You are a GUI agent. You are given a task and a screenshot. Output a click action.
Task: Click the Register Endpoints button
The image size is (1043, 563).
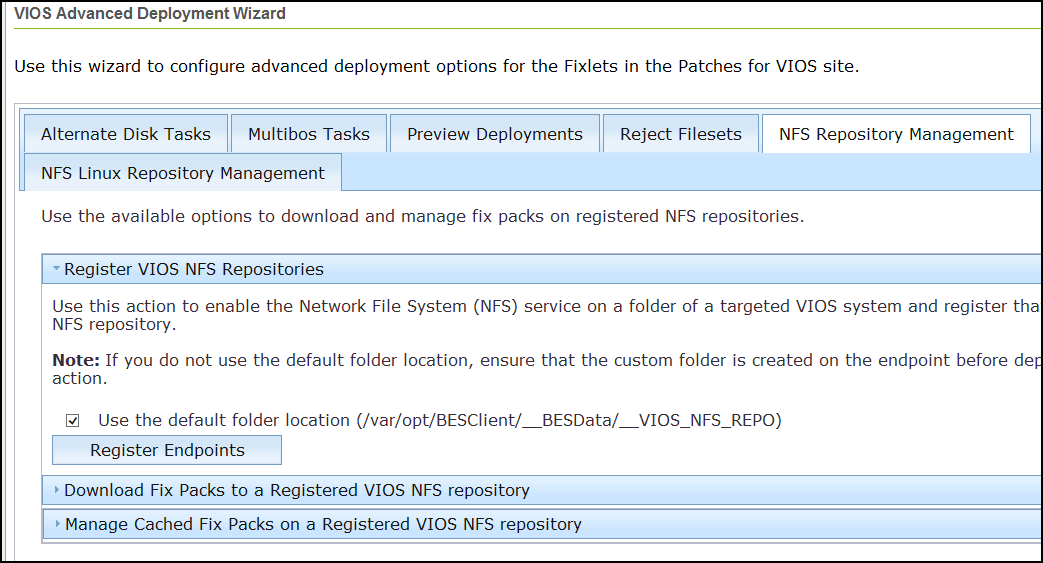coord(167,450)
